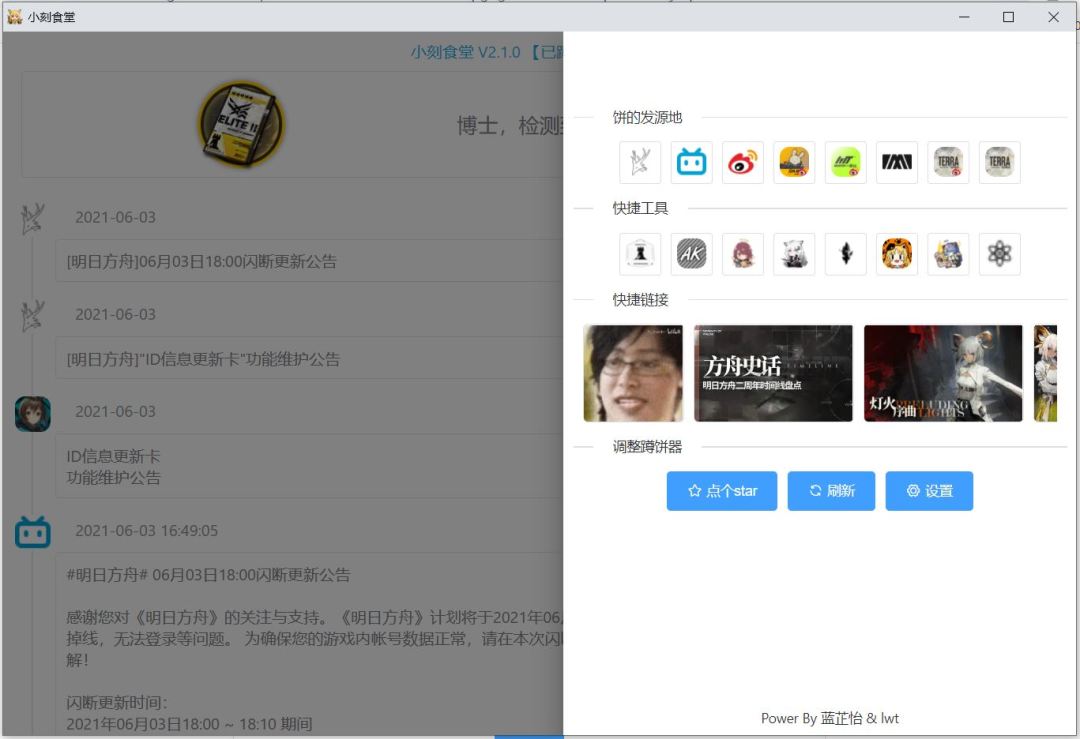Click the star icon on 点个star
Viewport: 1080px width, 739px height.
pyautogui.click(x=694, y=490)
